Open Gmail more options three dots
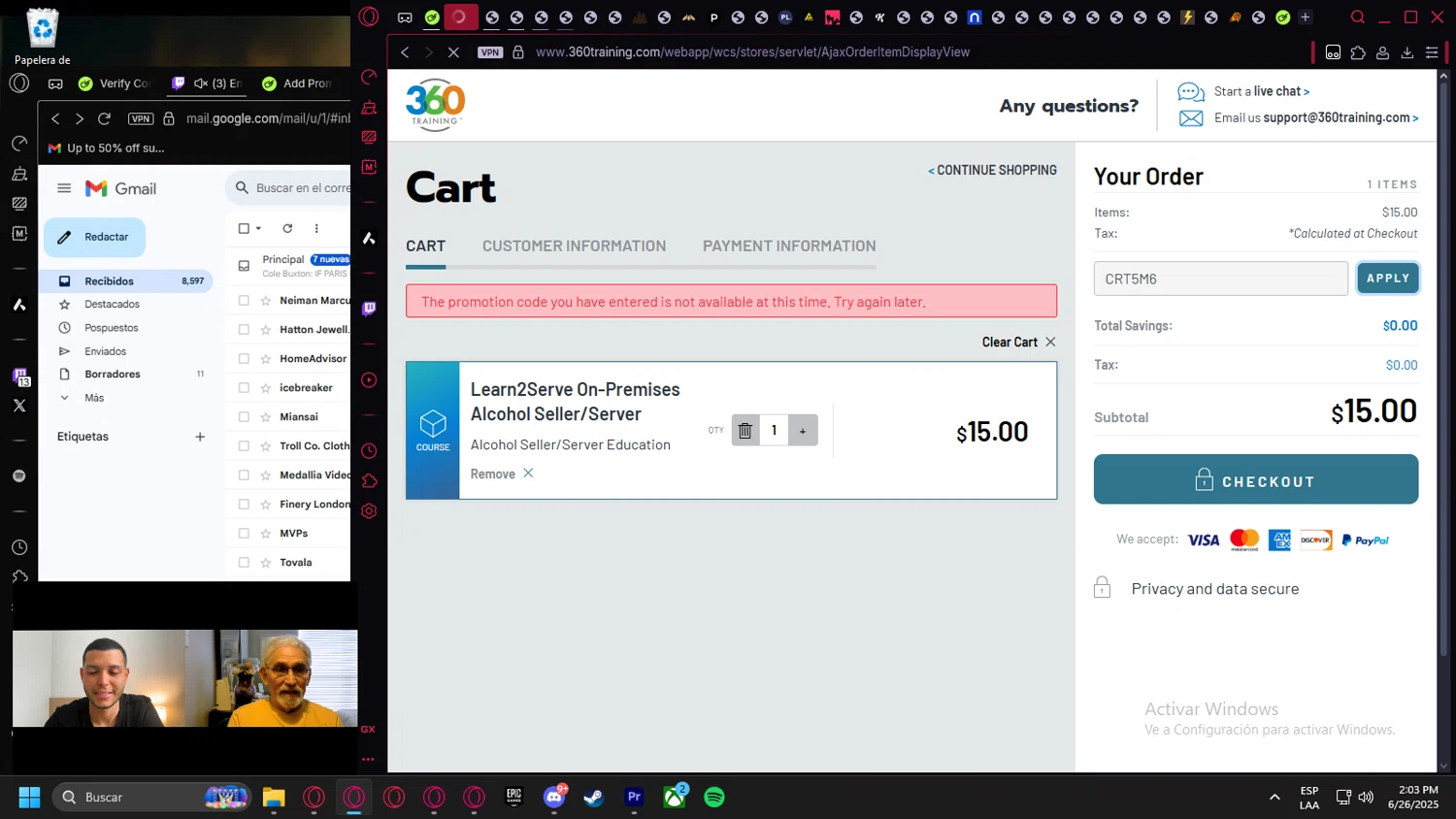The width and height of the screenshot is (1456, 819). pos(316,228)
